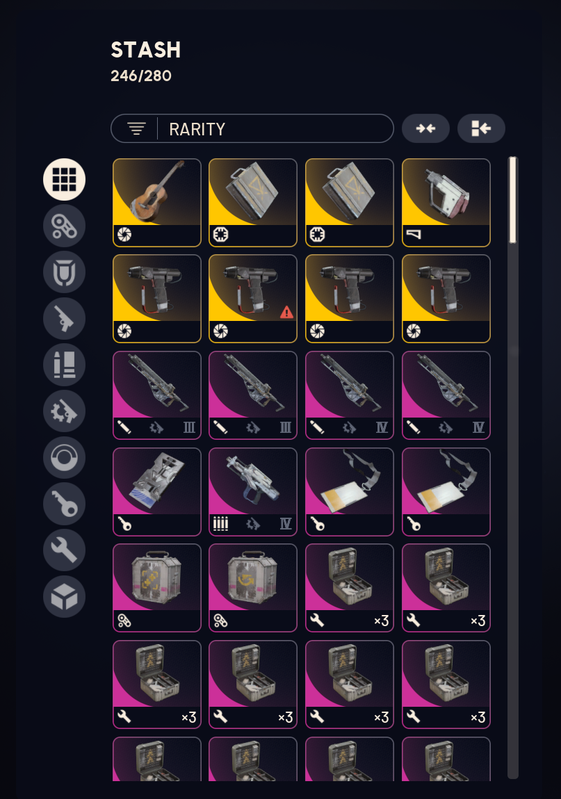The width and height of the screenshot is (561, 799).
Task: Filter stash by weapons pistol icon
Action: (64, 318)
